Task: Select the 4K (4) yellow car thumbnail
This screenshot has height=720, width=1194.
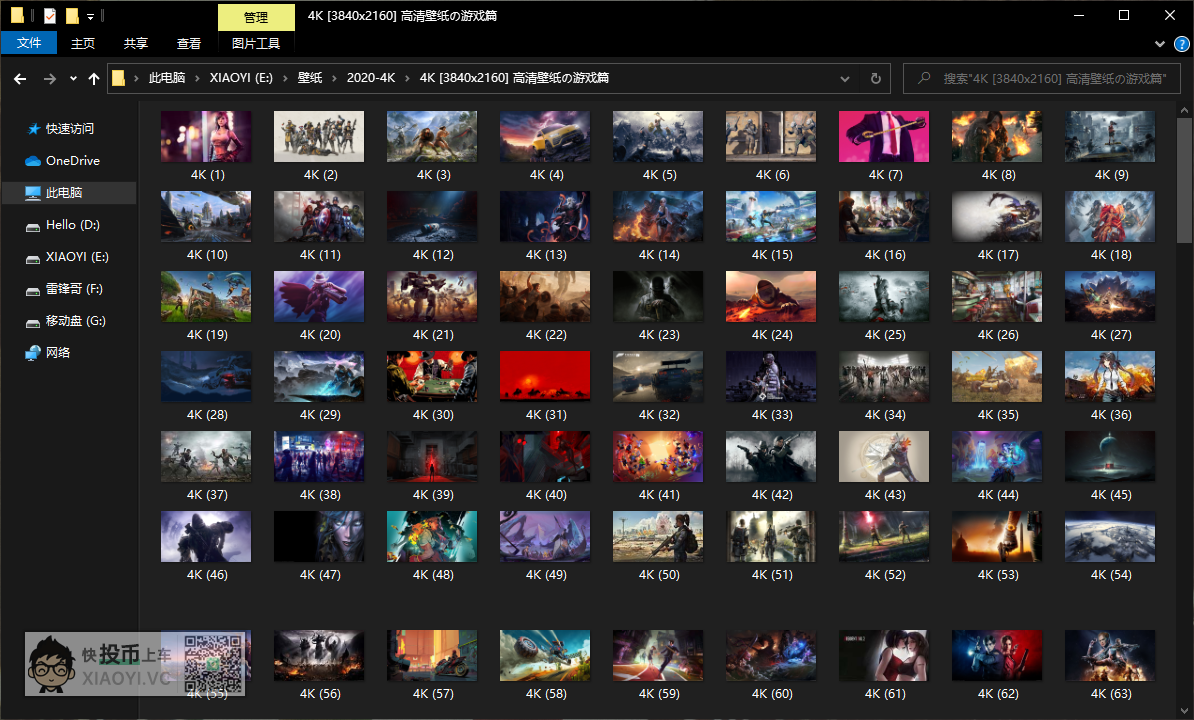Action: tap(545, 137)
